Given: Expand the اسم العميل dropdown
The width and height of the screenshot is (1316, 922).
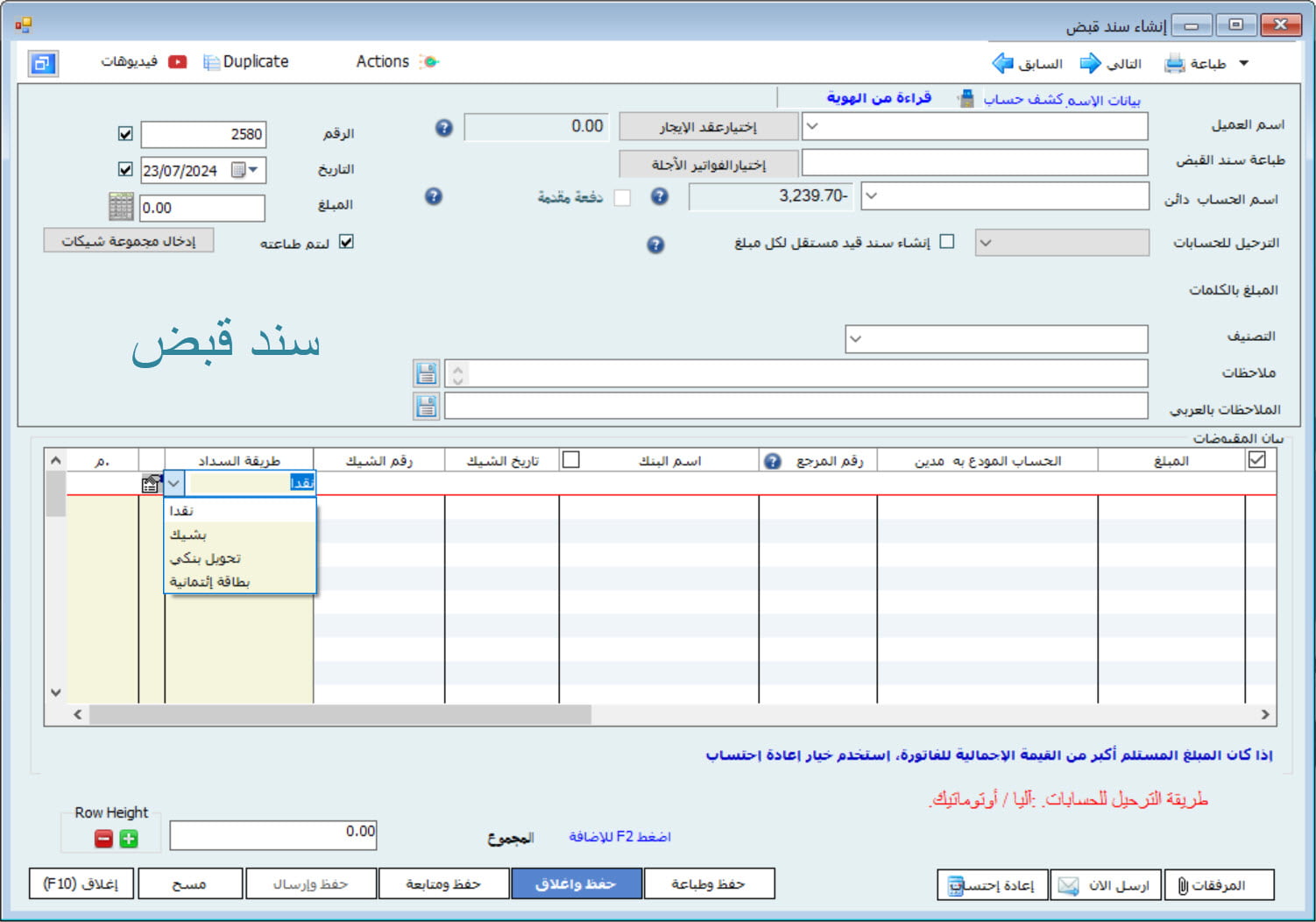Looking at the screenshot, I should click(812, 126).
